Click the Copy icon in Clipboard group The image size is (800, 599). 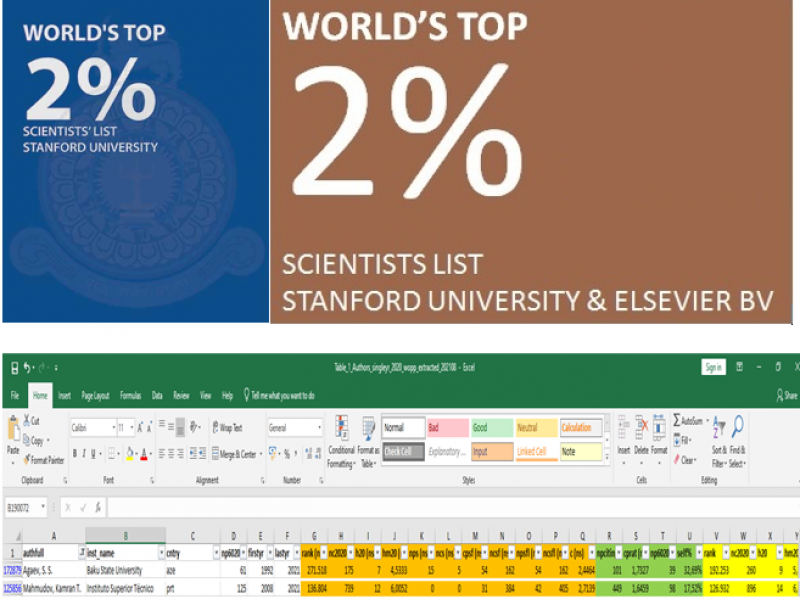tap(27, 440)
